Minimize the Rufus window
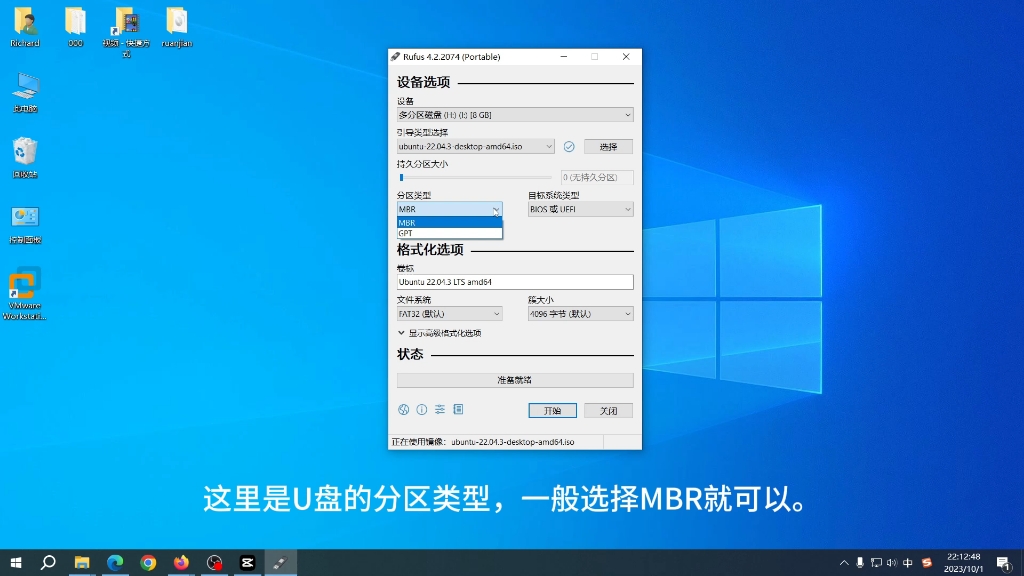The image size is (1024, 576). pyautogui.click(x=564, y=57)
